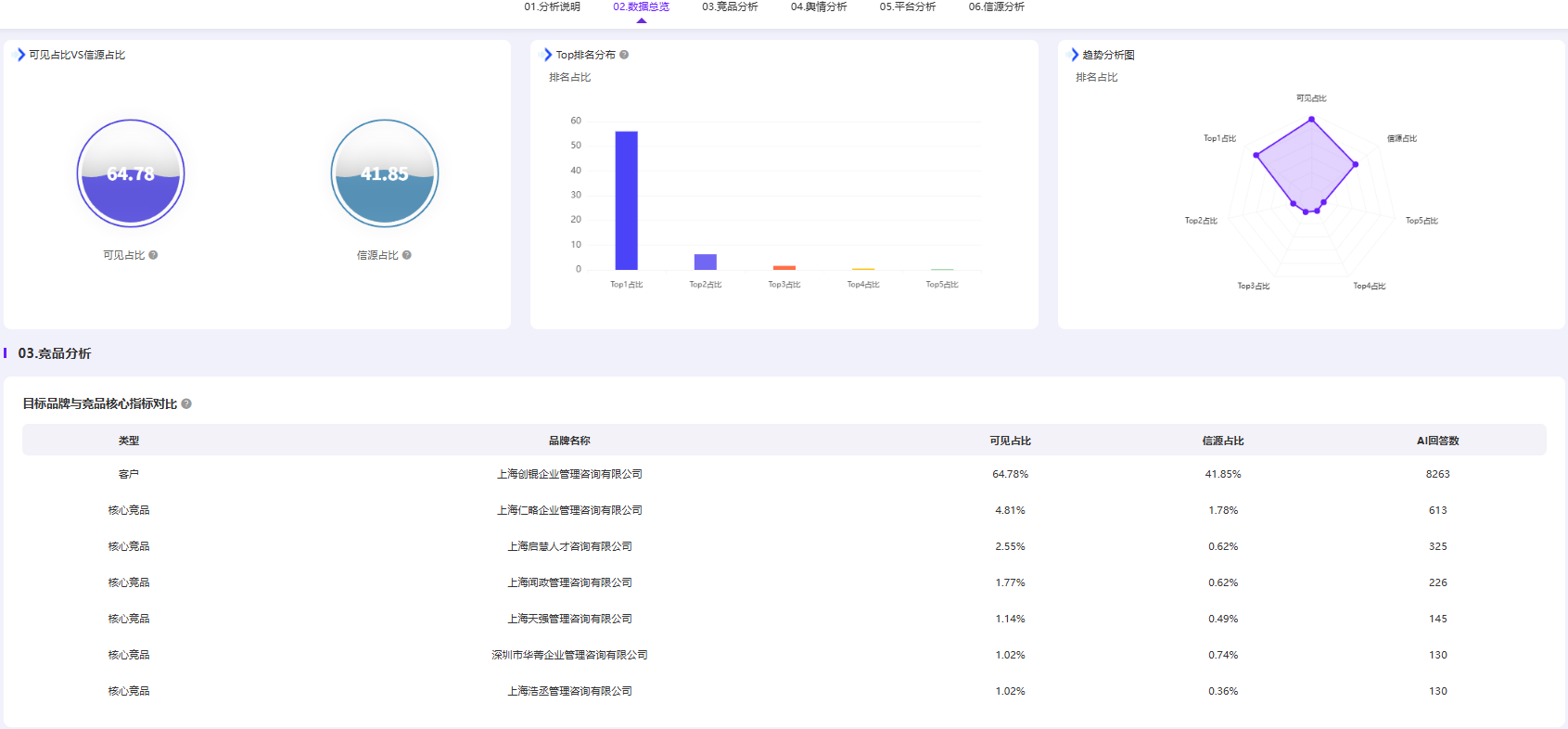The width and height of the screenshot is (1568, 729).
Task: Click the 趋势分析图 card title
Action: pos(1109,55)
